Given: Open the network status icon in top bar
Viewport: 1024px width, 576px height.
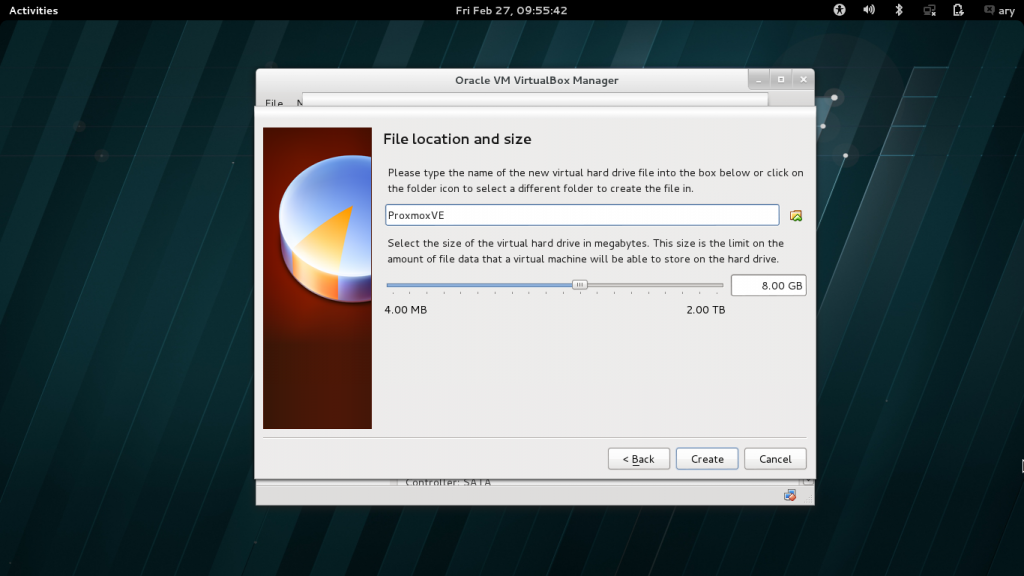Looking at the screenshot, I should click(x=929, y=10).
